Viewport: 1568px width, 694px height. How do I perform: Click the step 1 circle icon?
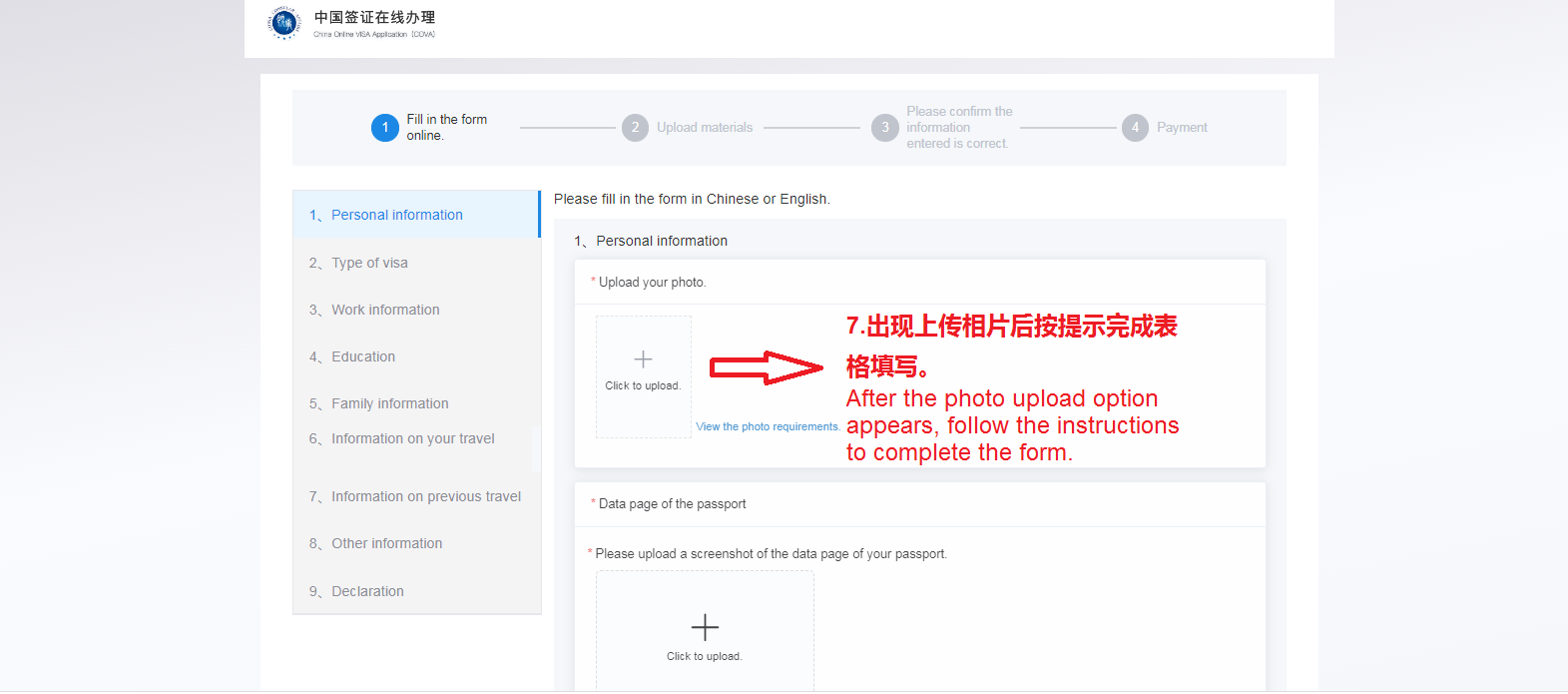(x=385, y=128)
